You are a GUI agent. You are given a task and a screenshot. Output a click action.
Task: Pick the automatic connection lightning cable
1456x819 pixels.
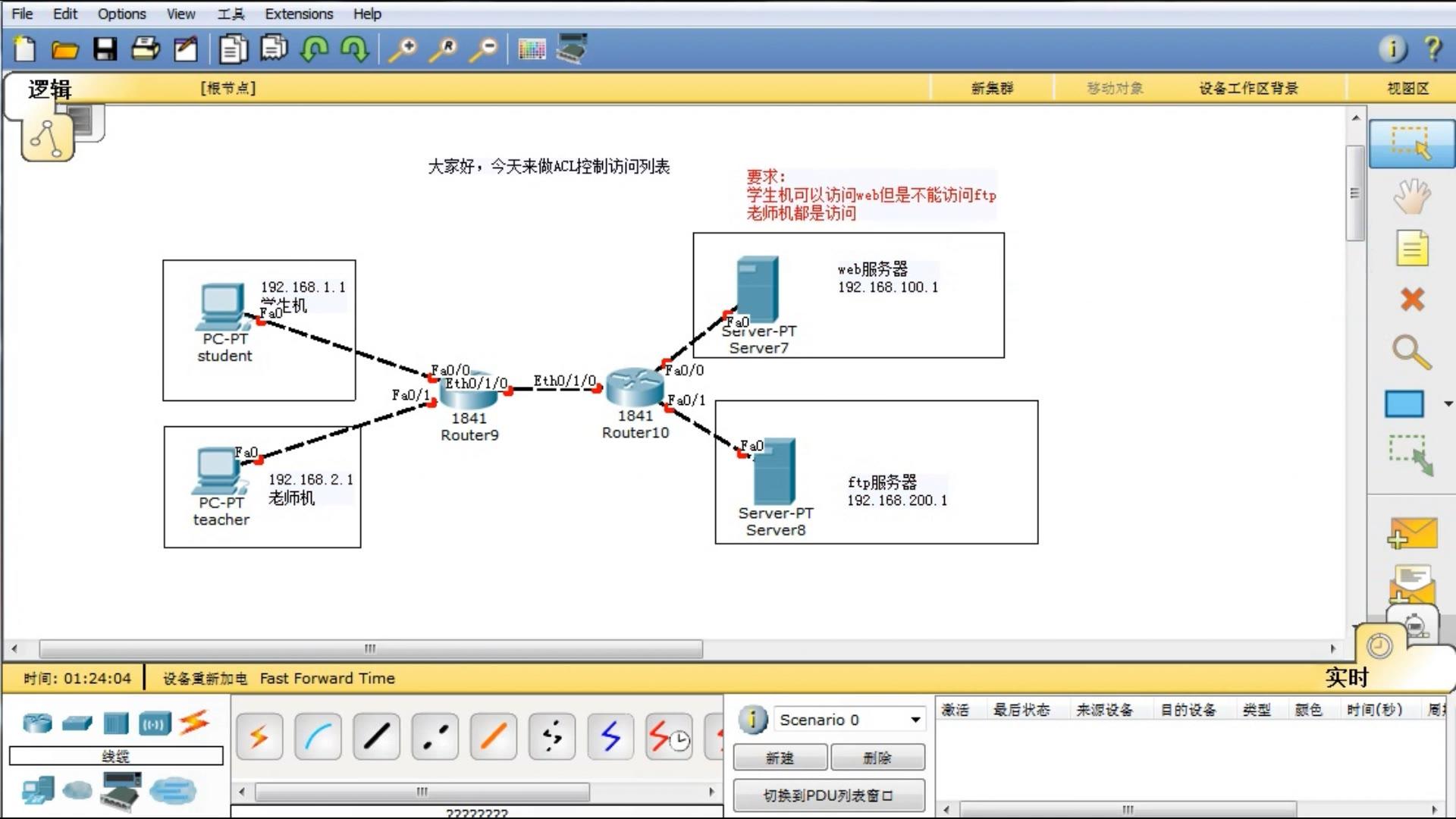[x=259, y=736]
